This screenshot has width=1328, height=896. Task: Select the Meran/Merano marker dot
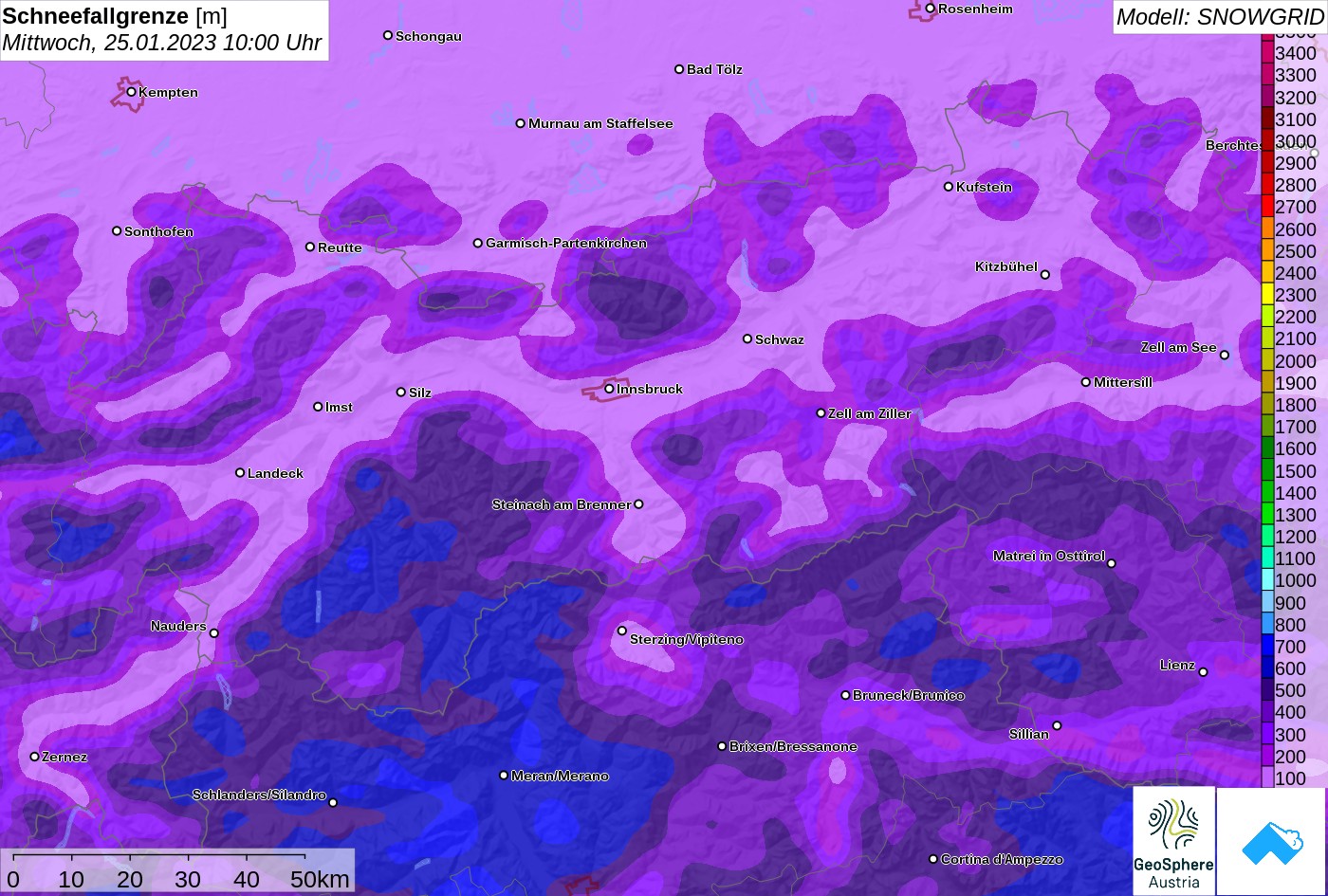[504, 776]
